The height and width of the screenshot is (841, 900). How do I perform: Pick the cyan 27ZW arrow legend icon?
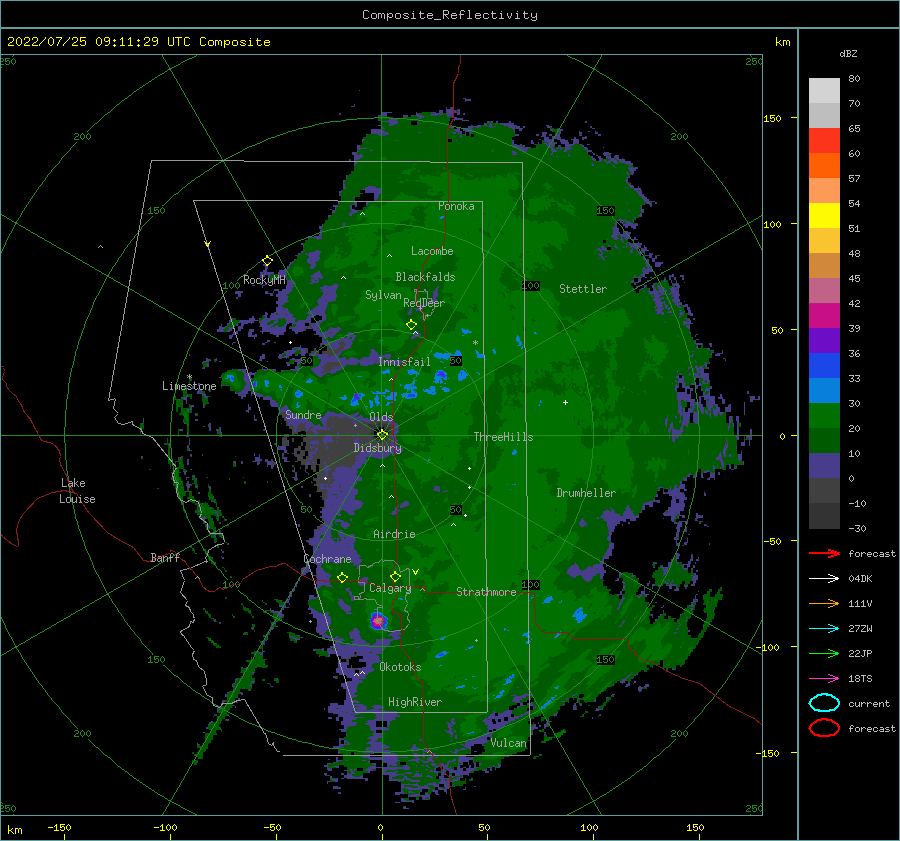pyautogui.click(x=824, y=629)
